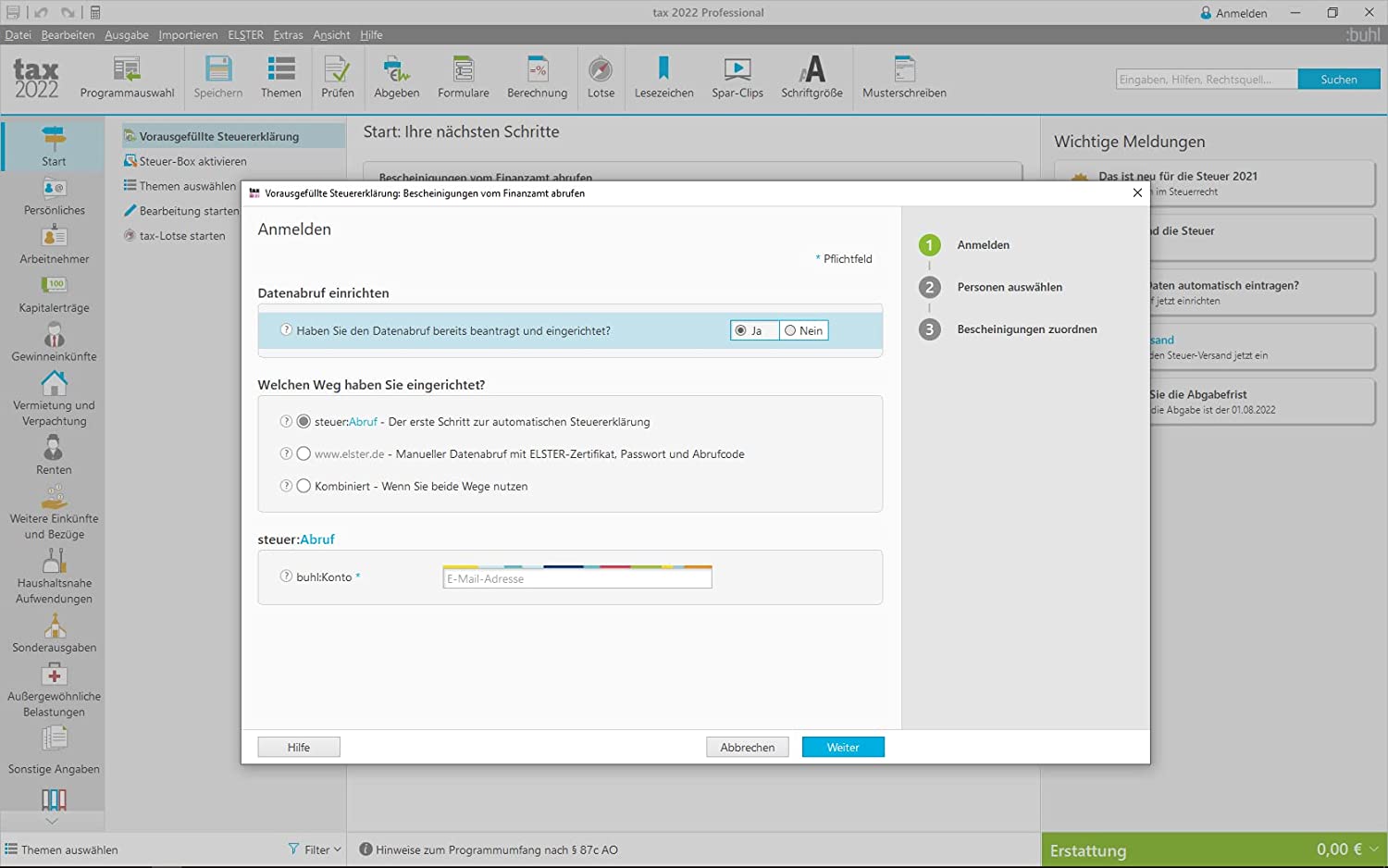Click help icon beside buhl:Konto
The image size is (1388, 868).
tap(286, 577)
